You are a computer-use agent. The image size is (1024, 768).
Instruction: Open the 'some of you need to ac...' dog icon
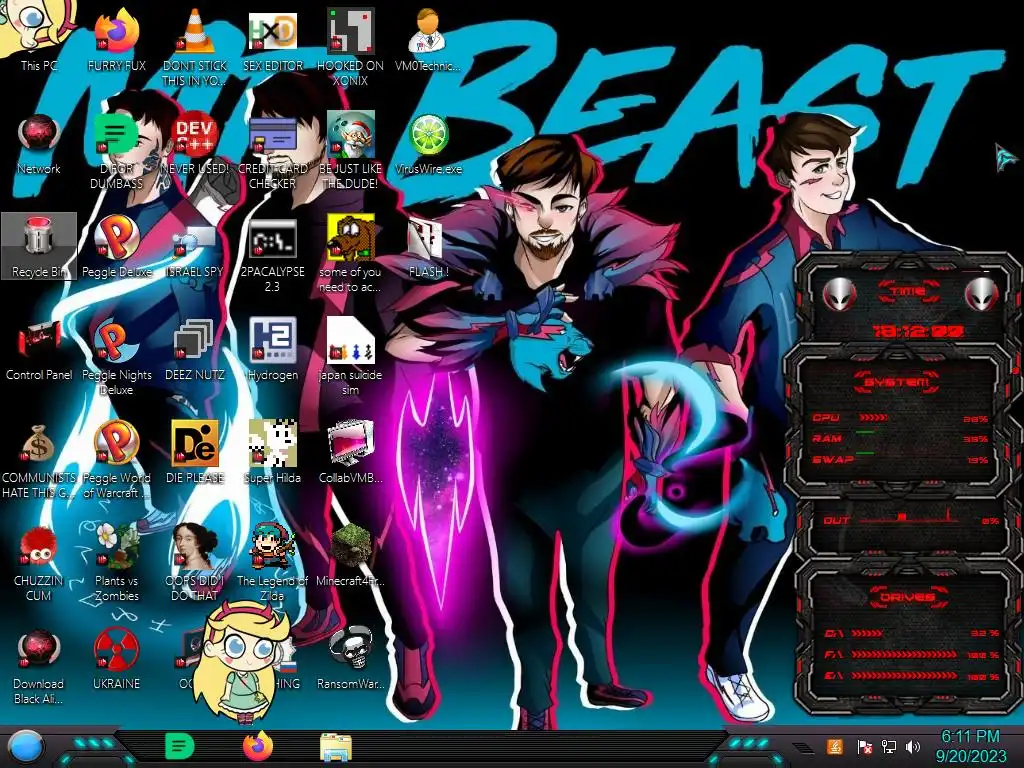coord(350,255)
